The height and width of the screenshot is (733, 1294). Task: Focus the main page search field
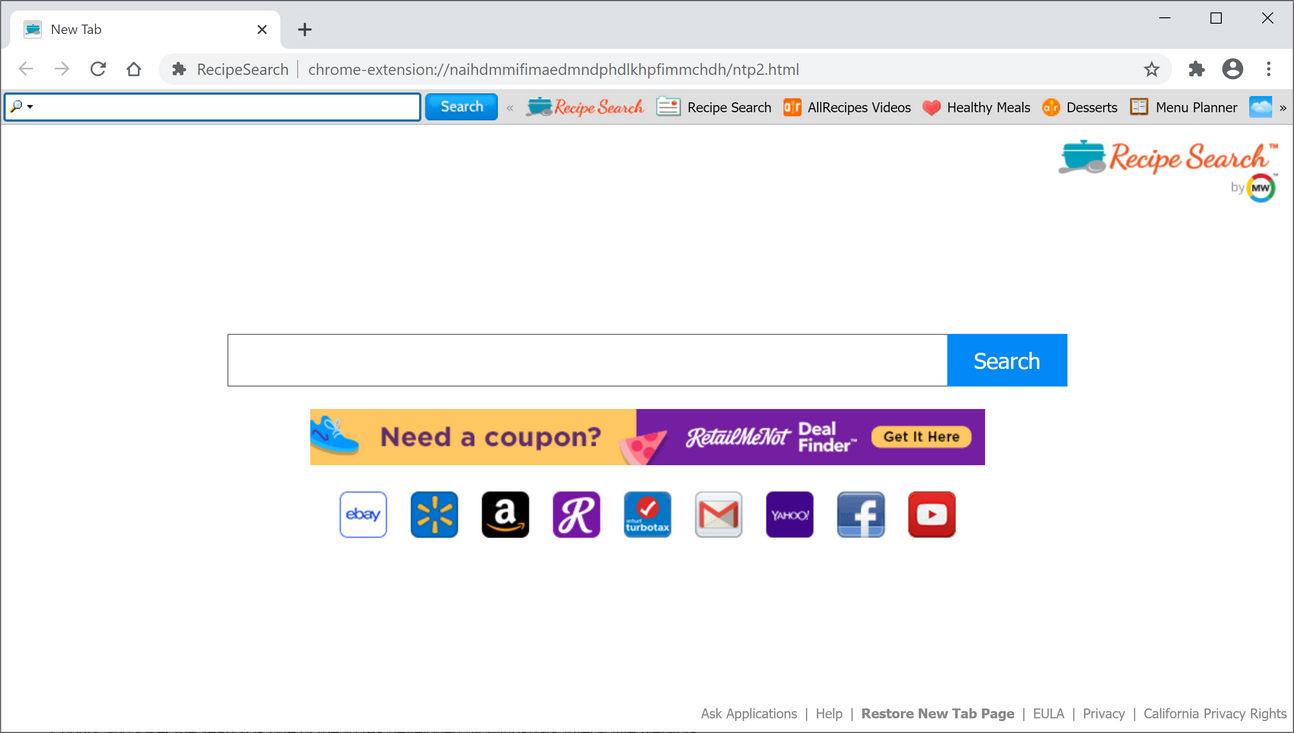pyautogui.click(x=587, y=360)
